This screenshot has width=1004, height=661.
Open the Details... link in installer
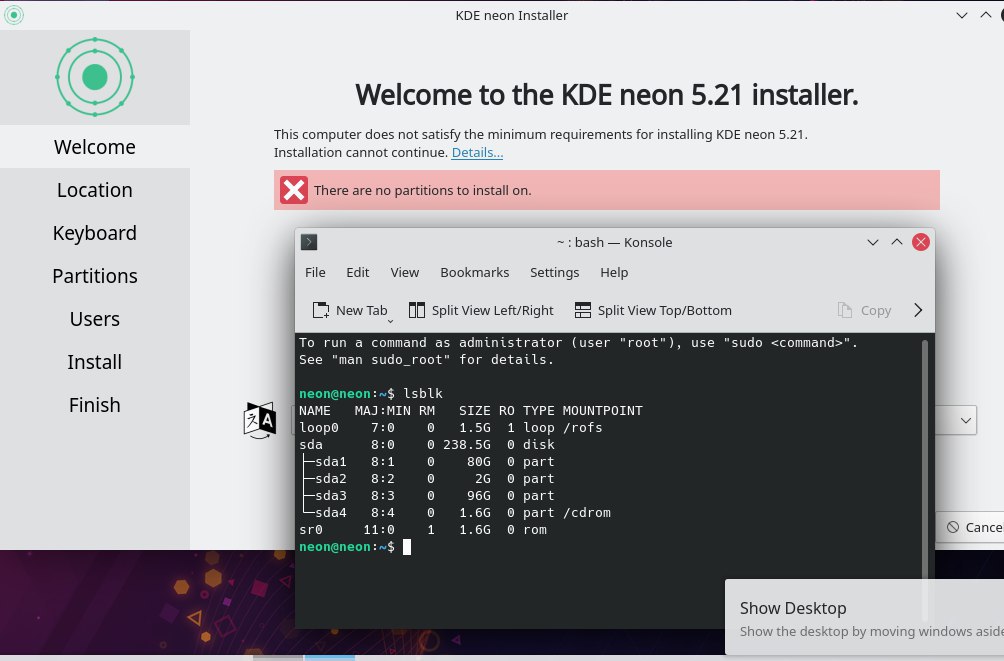pyautogui.click(x=477, y=152)
